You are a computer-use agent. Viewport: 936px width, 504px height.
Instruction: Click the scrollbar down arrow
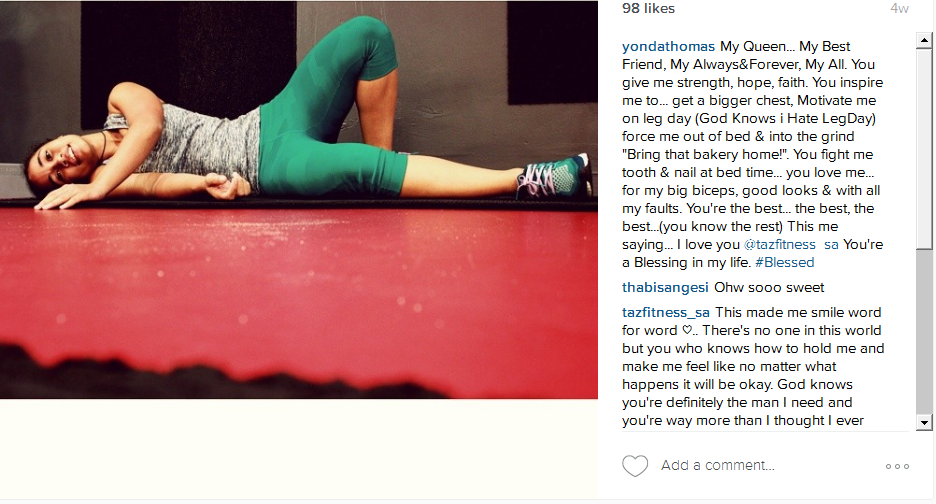coord(924,422)
